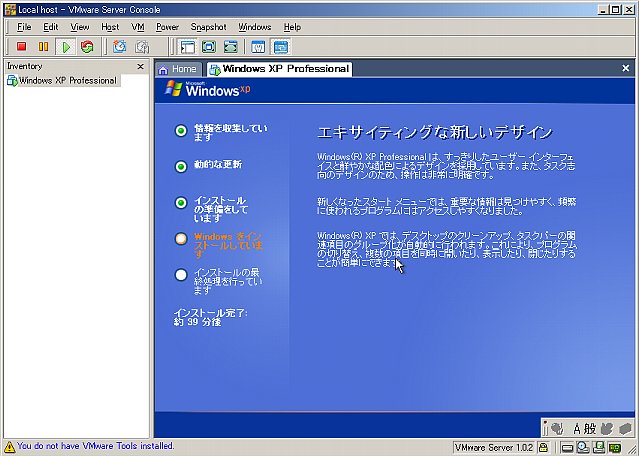Open the File menu
639x456 pixels.
pyautogui.click(x=24, y=27)
